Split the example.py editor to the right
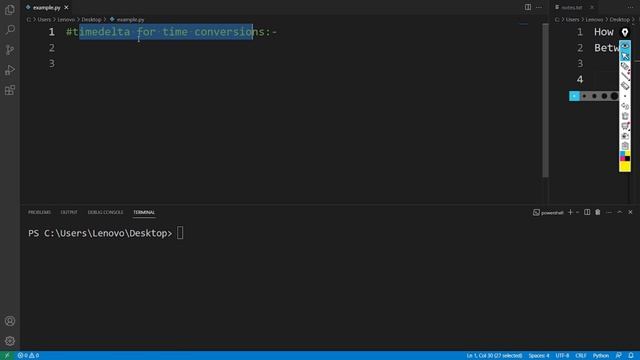The height and width of the screenshot is (360, 640). coord(528,7)
